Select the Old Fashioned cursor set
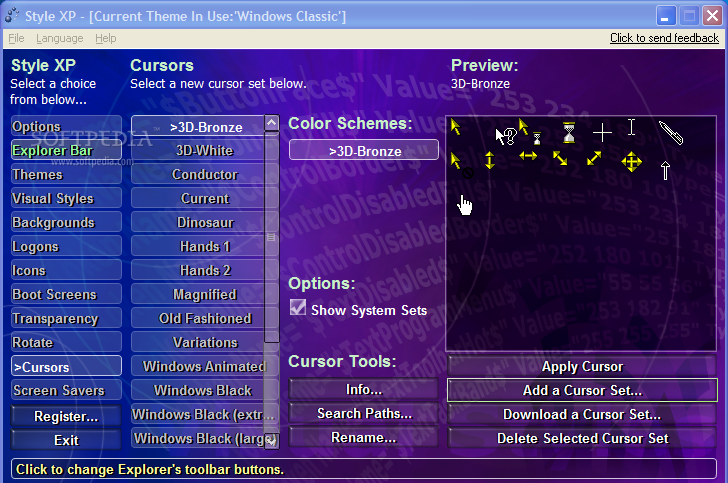The width and height of the screenshot is (728, 483). pos(198,319)
